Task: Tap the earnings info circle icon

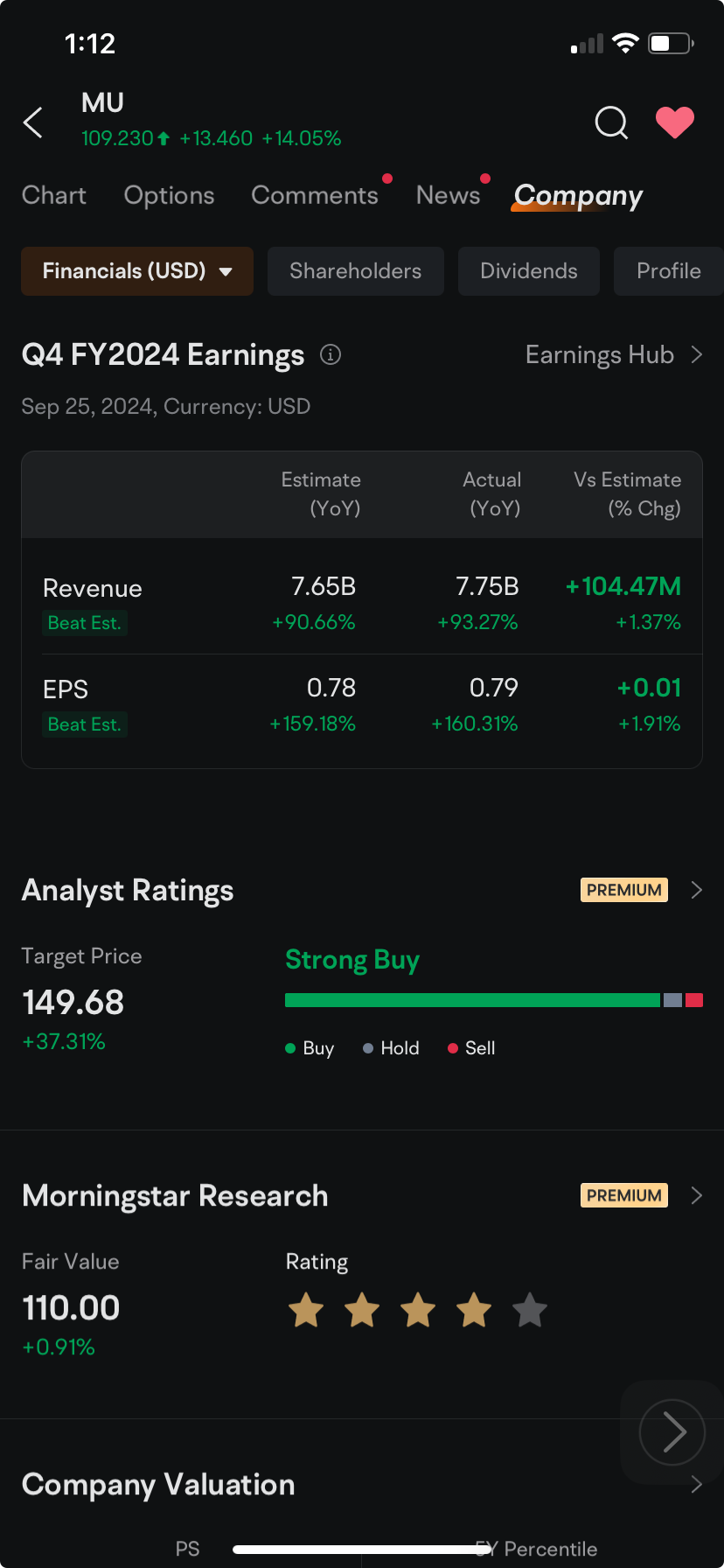Action: pos(331,354)
